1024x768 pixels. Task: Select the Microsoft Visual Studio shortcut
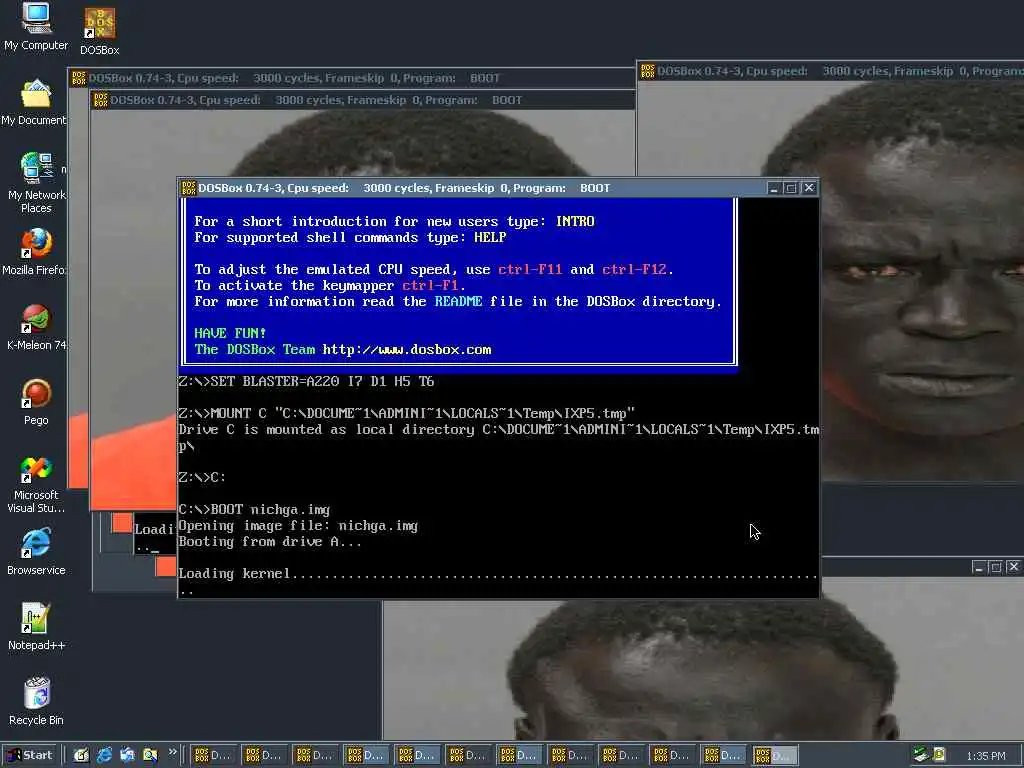point(36,484)
